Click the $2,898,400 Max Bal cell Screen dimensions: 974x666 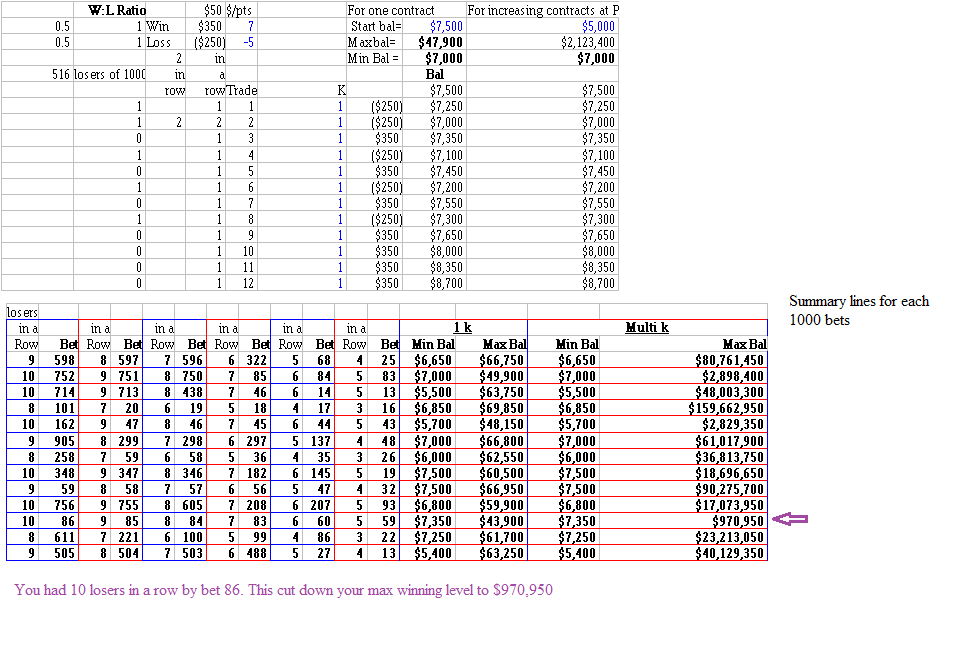point(683,376)
